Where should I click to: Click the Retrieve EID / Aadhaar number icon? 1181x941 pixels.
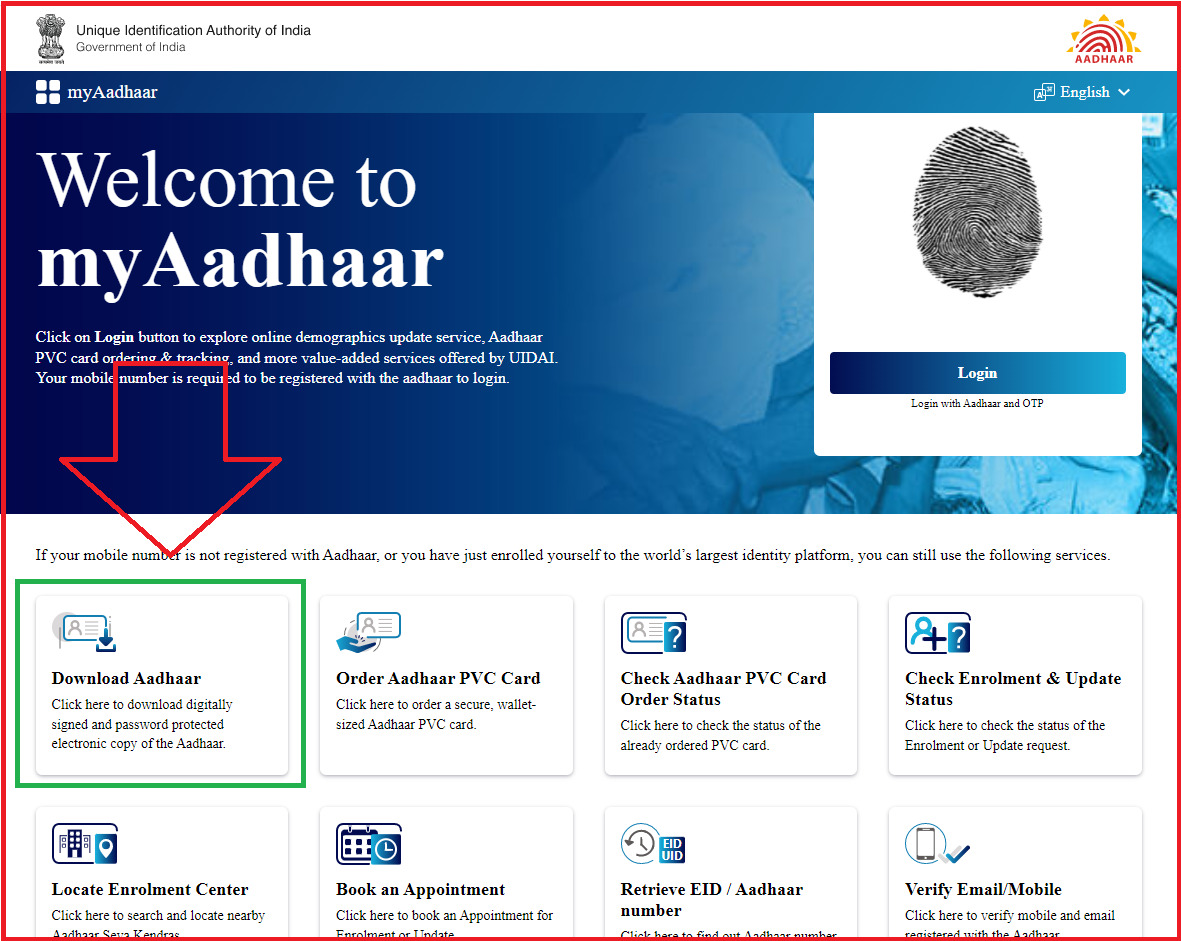click(x=653, y=844)
